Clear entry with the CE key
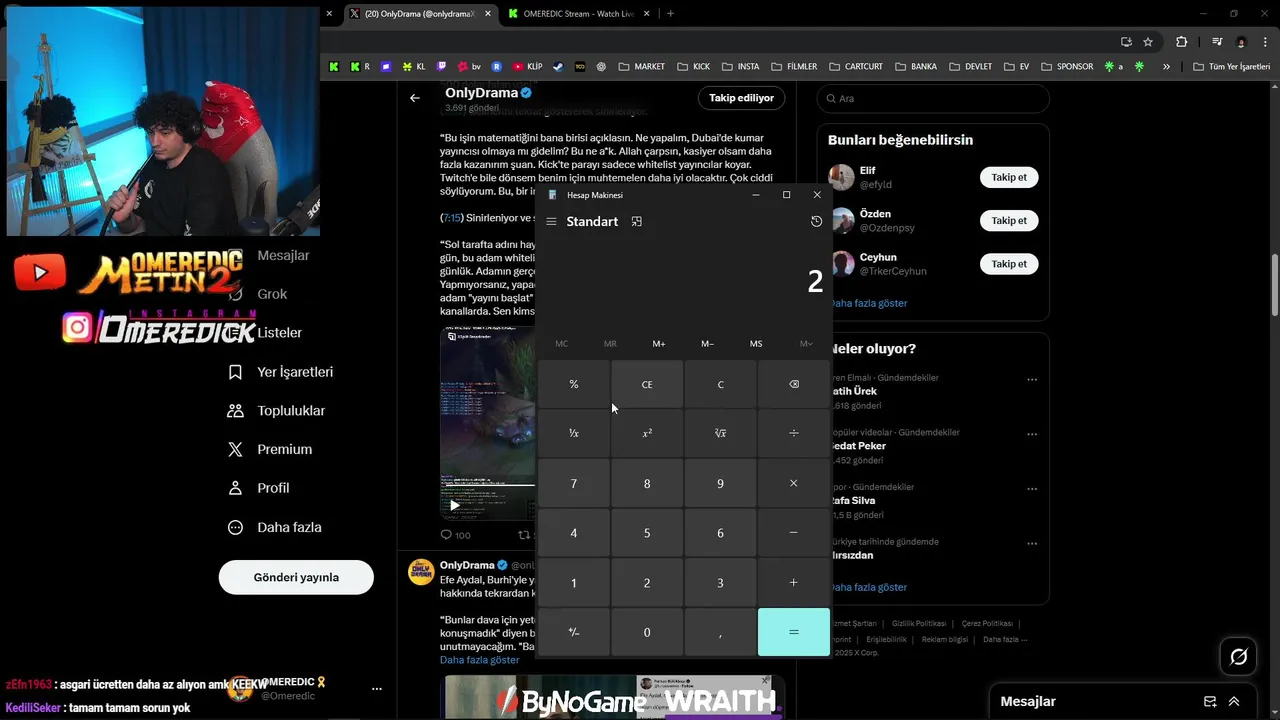This screenshot has width=1280, height=720. tap(647, 384)
